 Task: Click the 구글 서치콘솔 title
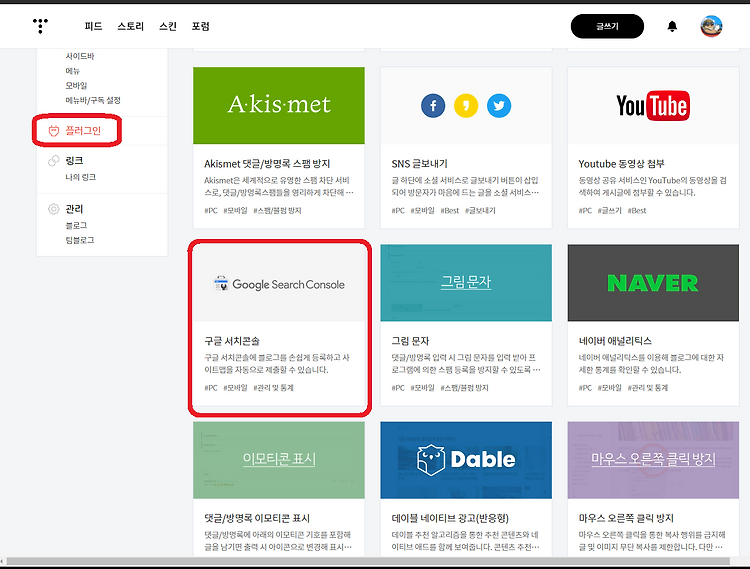click(232, 341)
